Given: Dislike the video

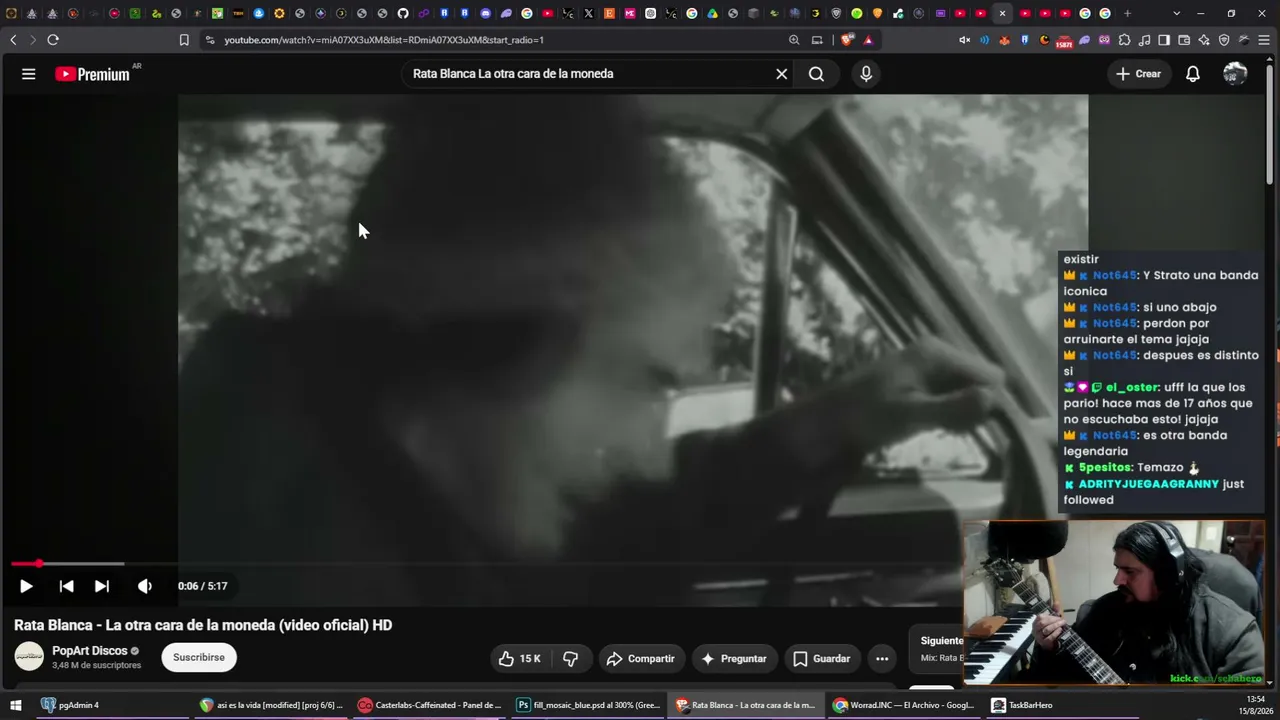Looking at the screenshot, I should pos(571,659).
